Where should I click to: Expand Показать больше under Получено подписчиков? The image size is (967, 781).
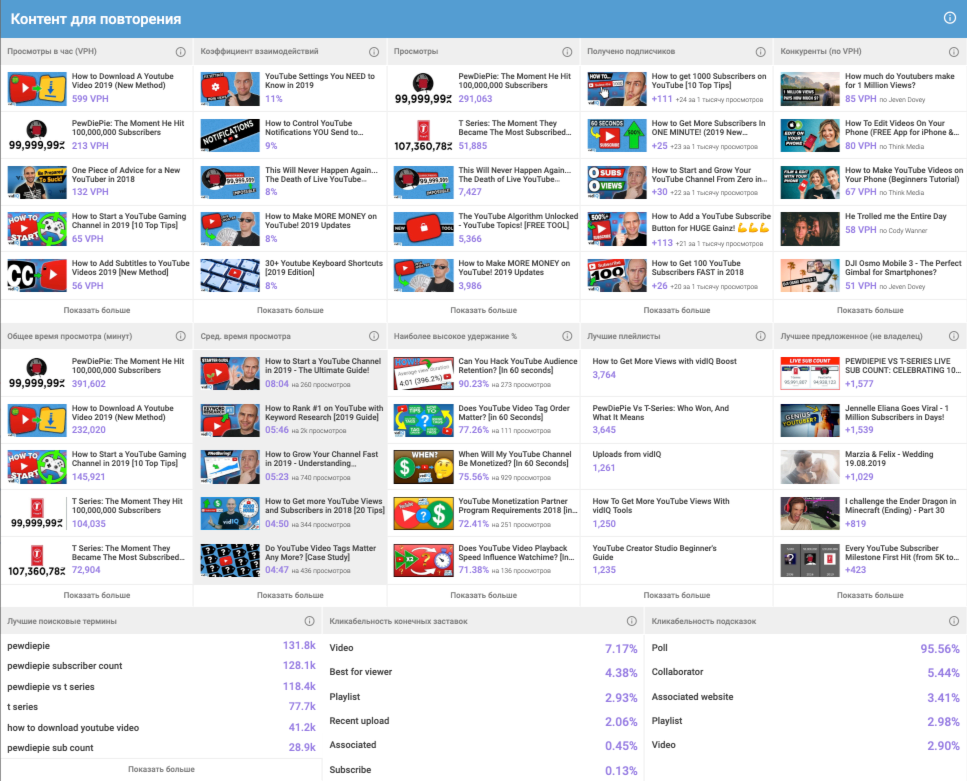coord(677,310)
